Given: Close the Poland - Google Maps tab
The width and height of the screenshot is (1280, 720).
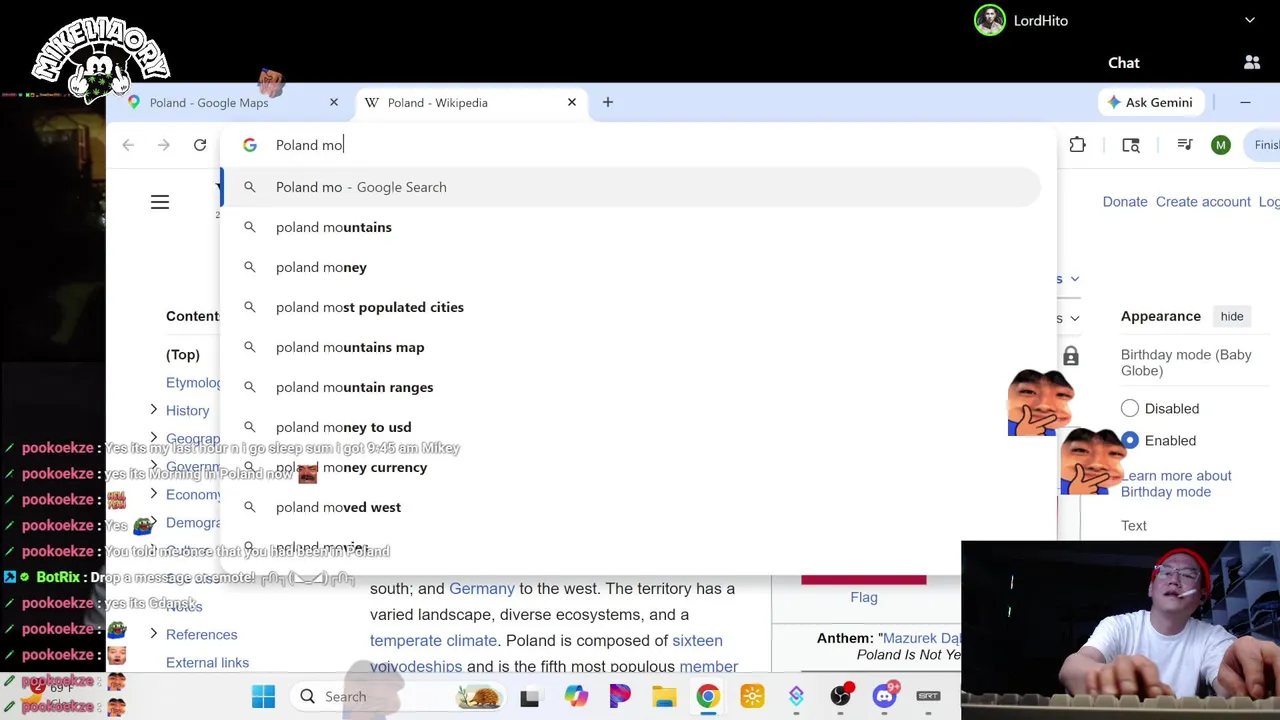Looking at the screenshot, I should (334, 102).
